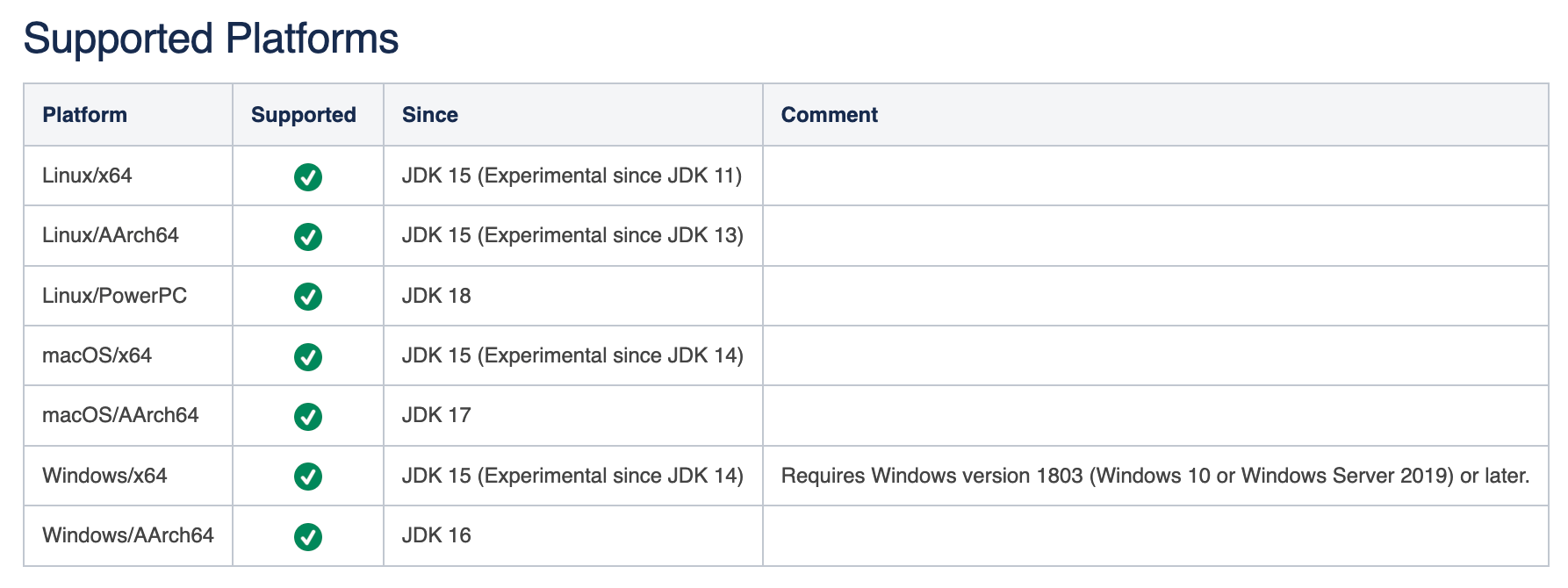Click the Experimental since JDK 11 text
Image resolution: width=1568 pixels, height=588 pixels.
pos(609,176)
